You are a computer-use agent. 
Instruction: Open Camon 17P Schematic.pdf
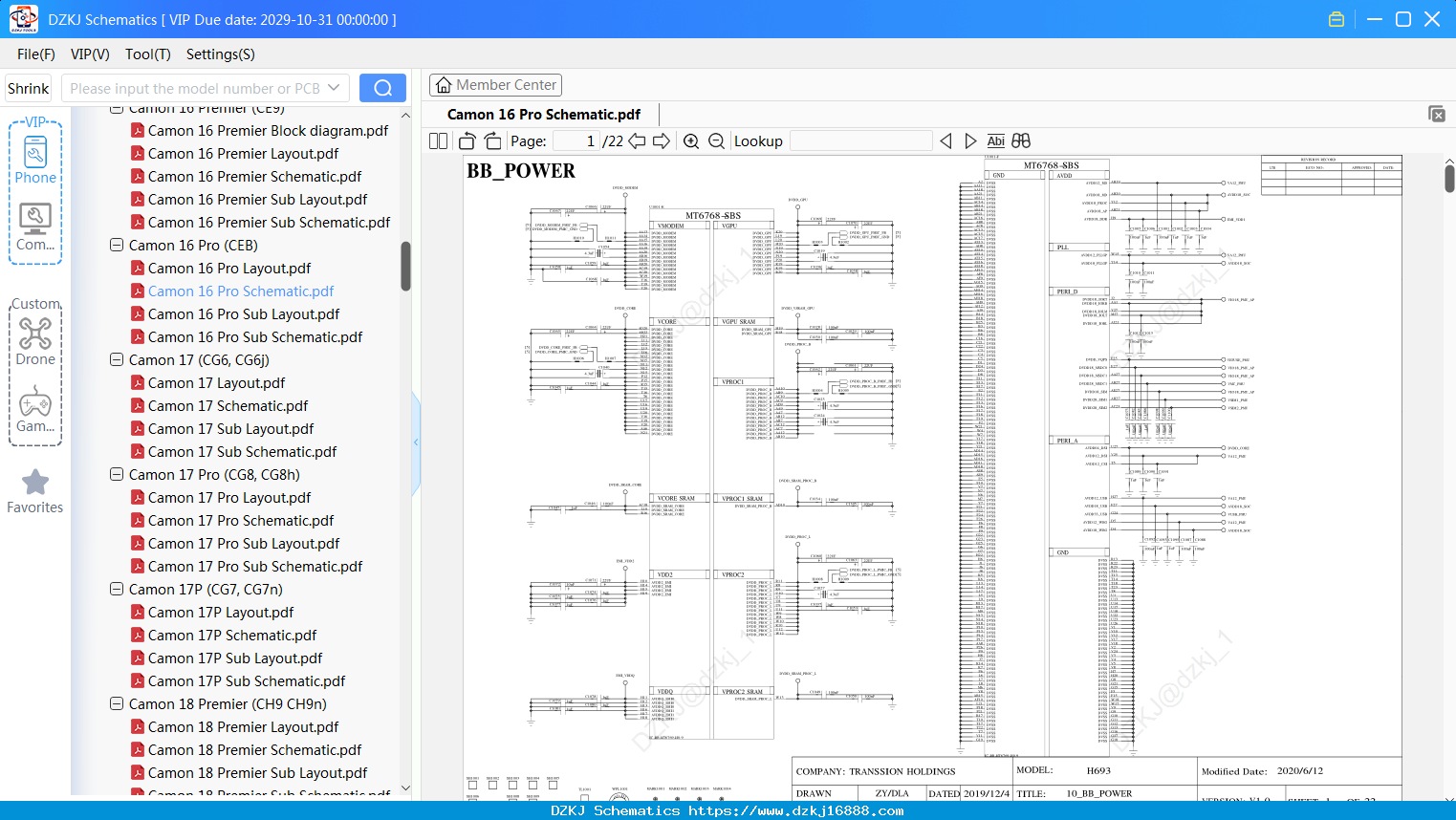tap(232, 636)
